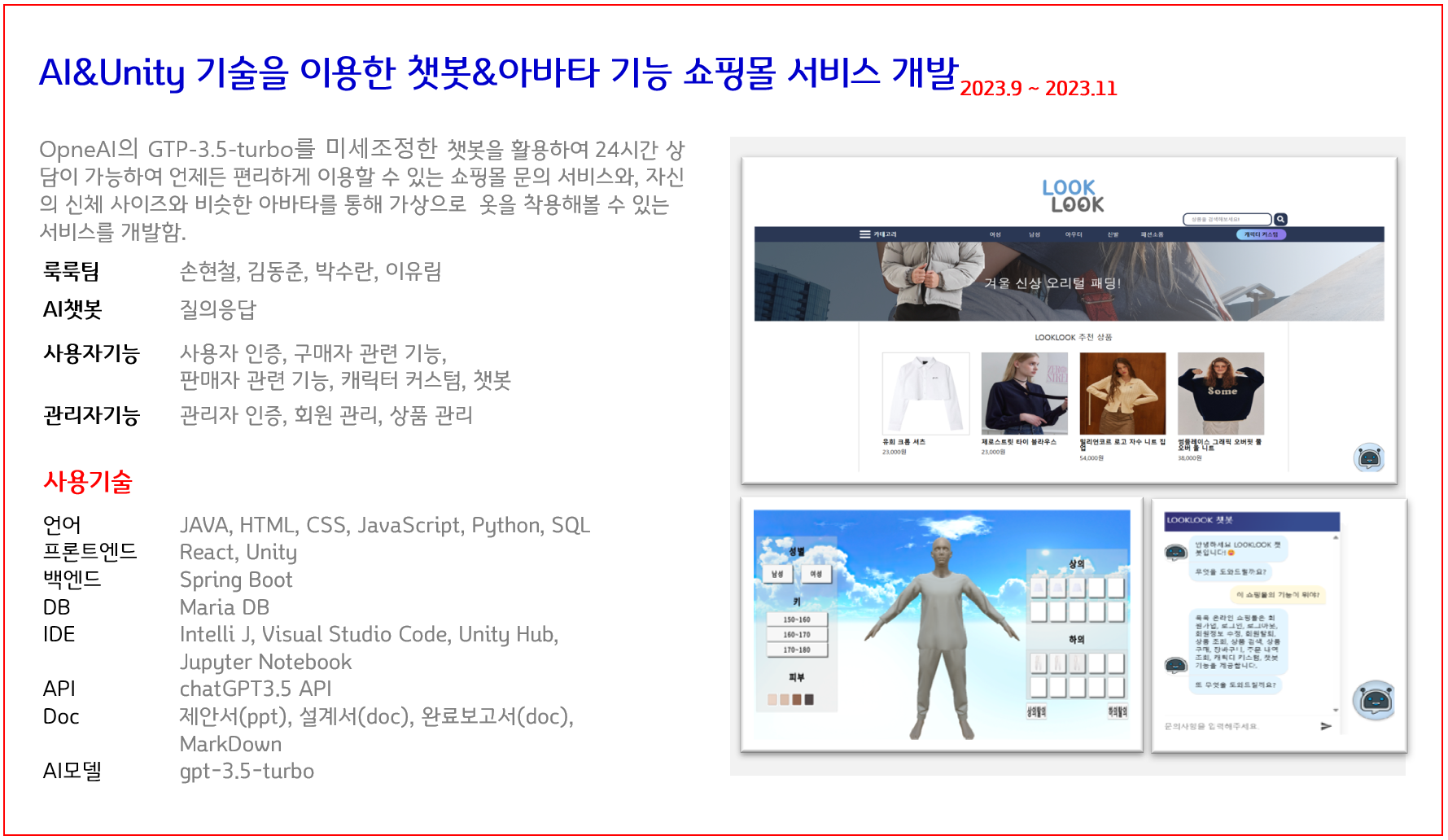Click bot message 무엇을 도와드릴까요?
The image size is (1448, 840).
pos(1230,572)
